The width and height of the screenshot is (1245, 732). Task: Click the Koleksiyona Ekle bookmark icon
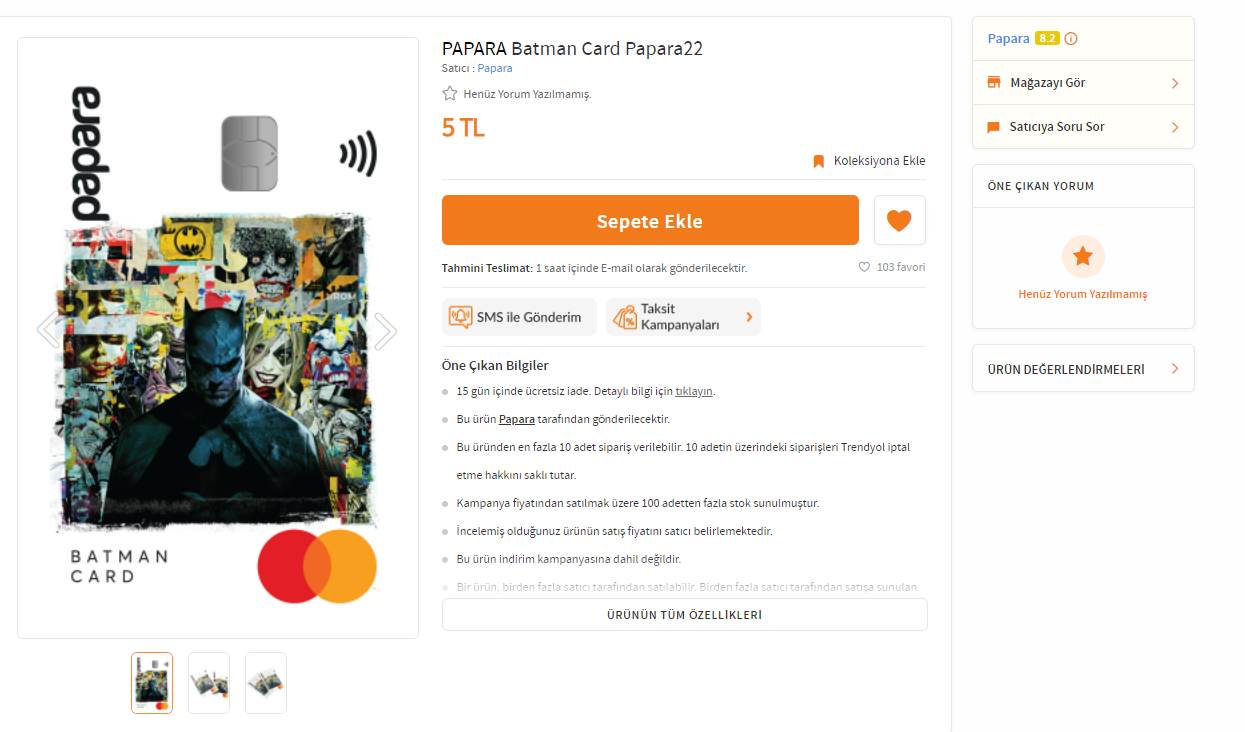(x=818, y=161)
